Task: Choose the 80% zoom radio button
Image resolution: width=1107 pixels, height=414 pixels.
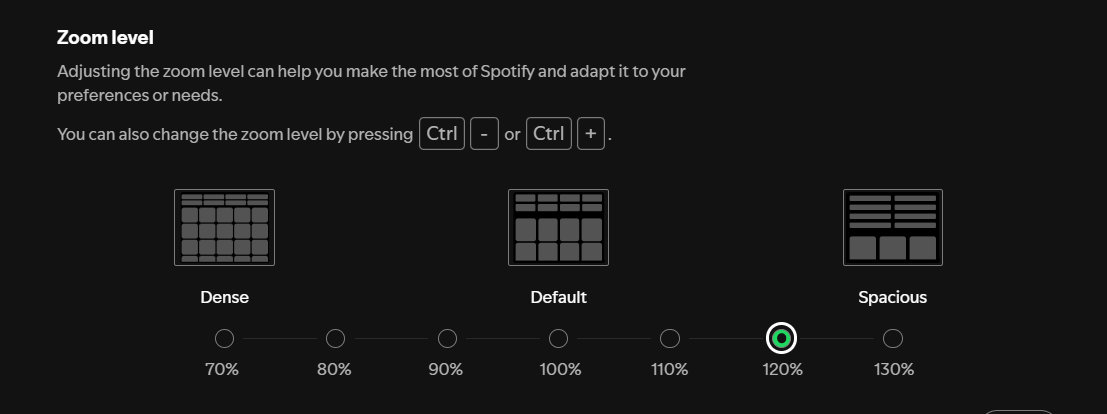Action: point(335,339)
